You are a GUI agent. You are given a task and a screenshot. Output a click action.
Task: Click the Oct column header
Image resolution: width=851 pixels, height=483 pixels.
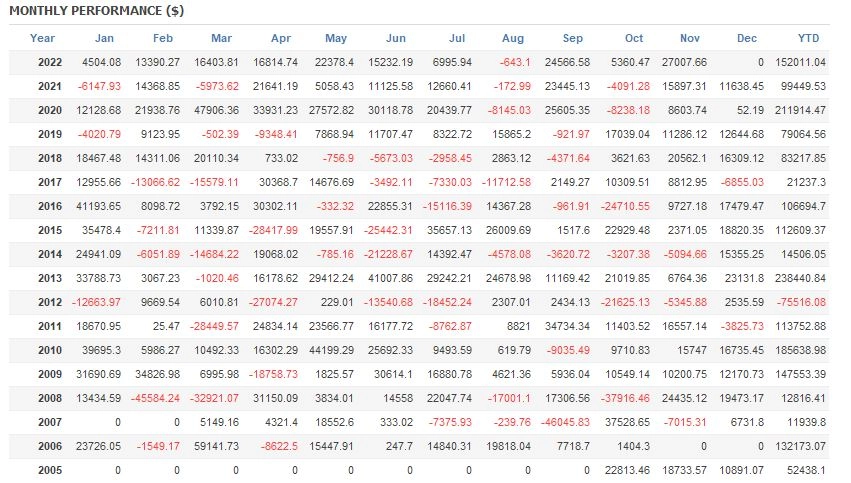point(633,38)
